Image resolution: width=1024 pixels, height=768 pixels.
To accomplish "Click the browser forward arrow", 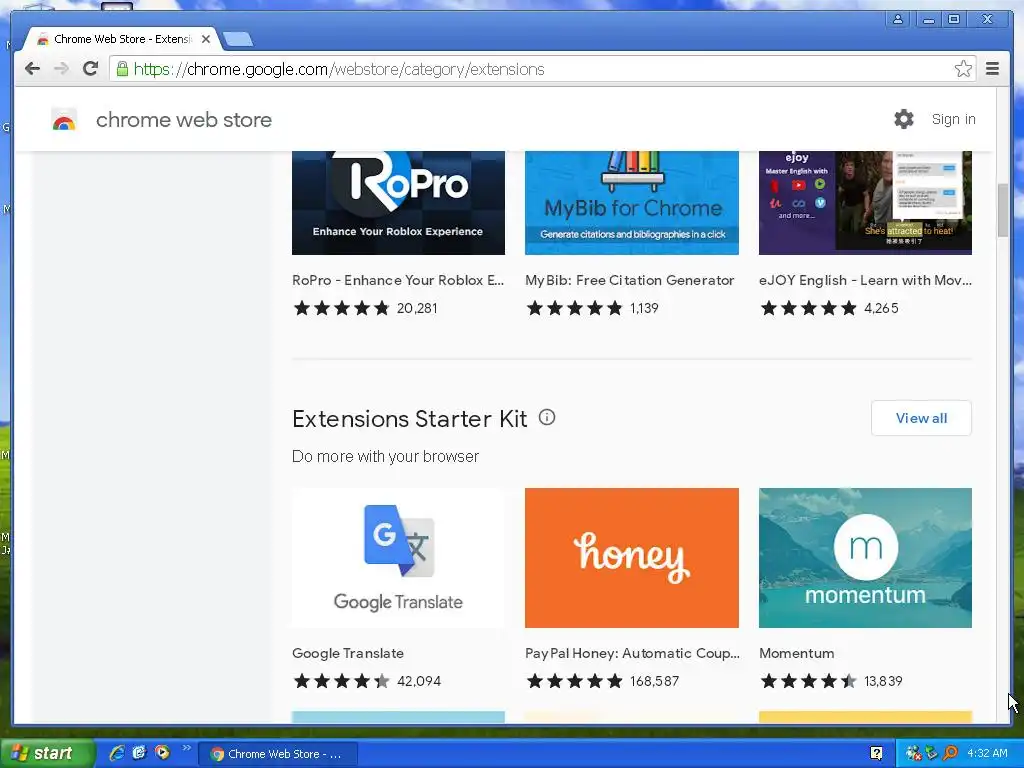I will point(61,69).
